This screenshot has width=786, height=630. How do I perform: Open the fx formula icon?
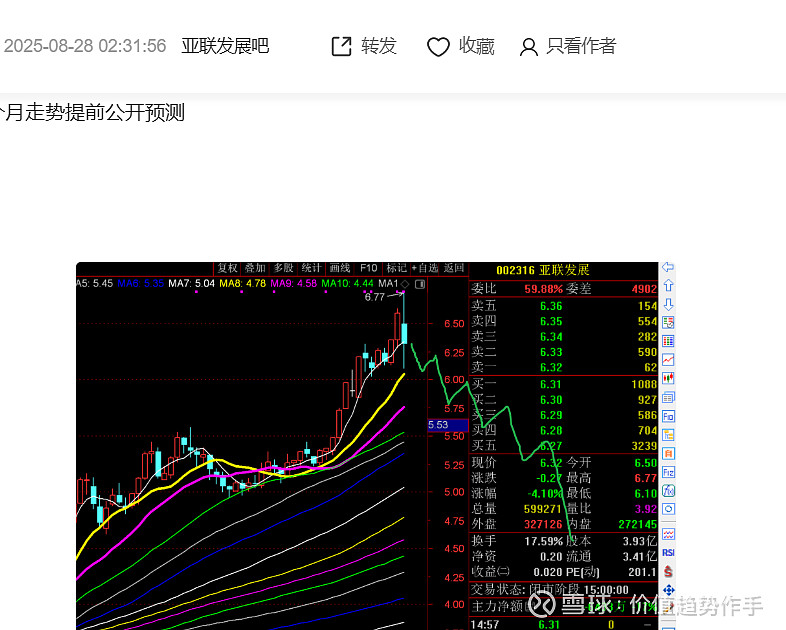point(668,491)
